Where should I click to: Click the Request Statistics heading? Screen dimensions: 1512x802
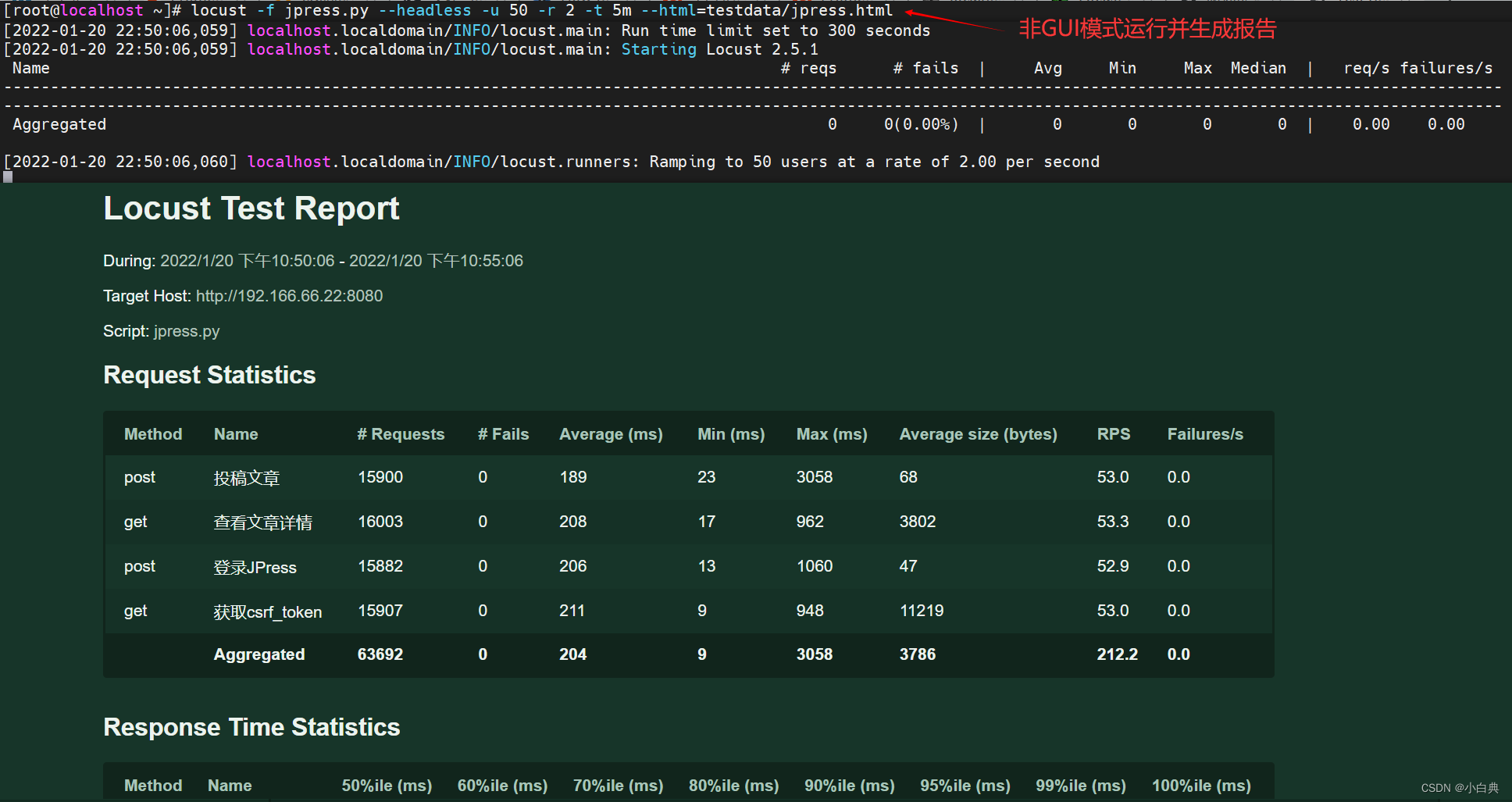(209, 375)
